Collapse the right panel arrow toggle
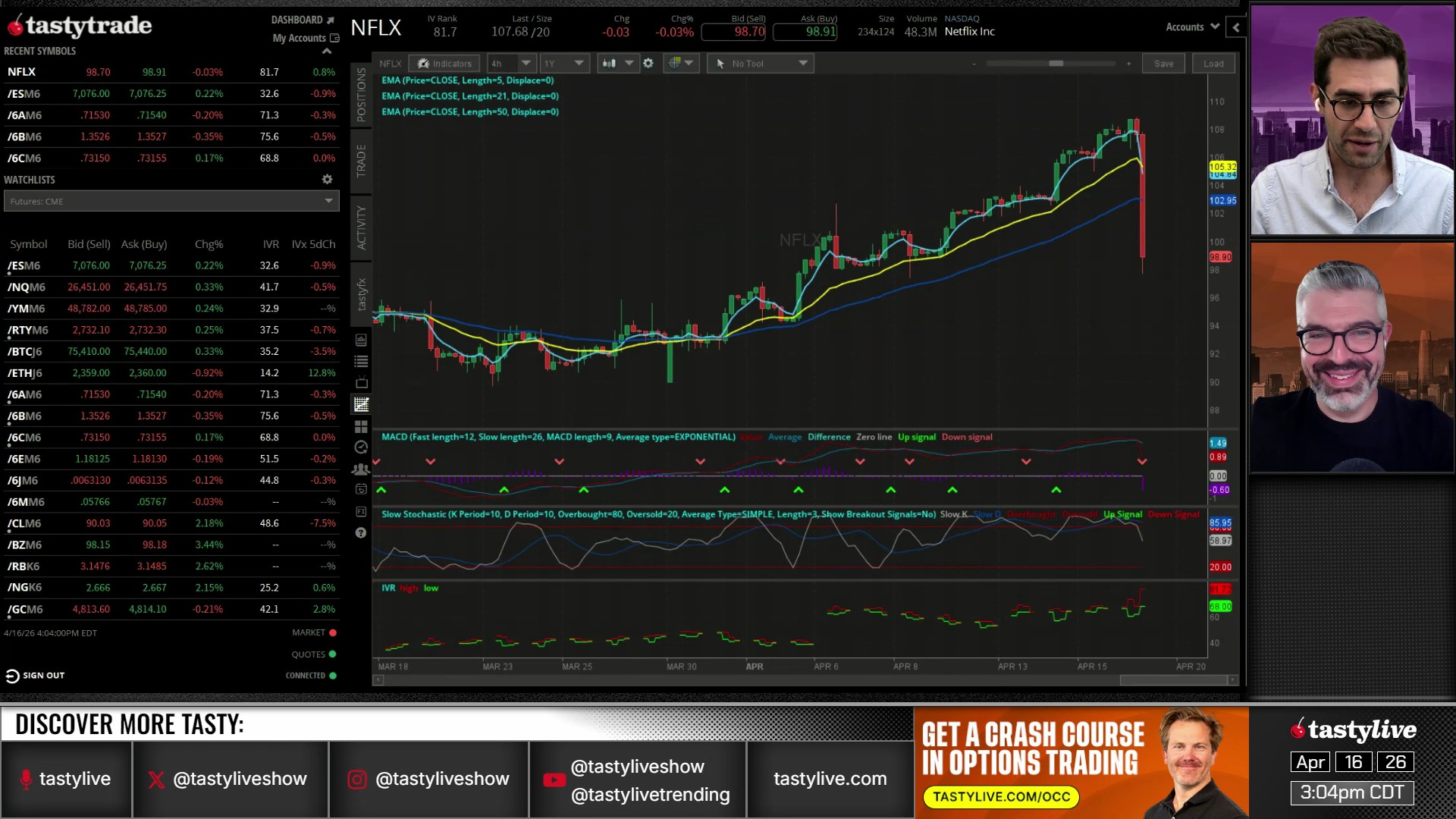This screenshot has width=1456, height=819. point(1236,27)
